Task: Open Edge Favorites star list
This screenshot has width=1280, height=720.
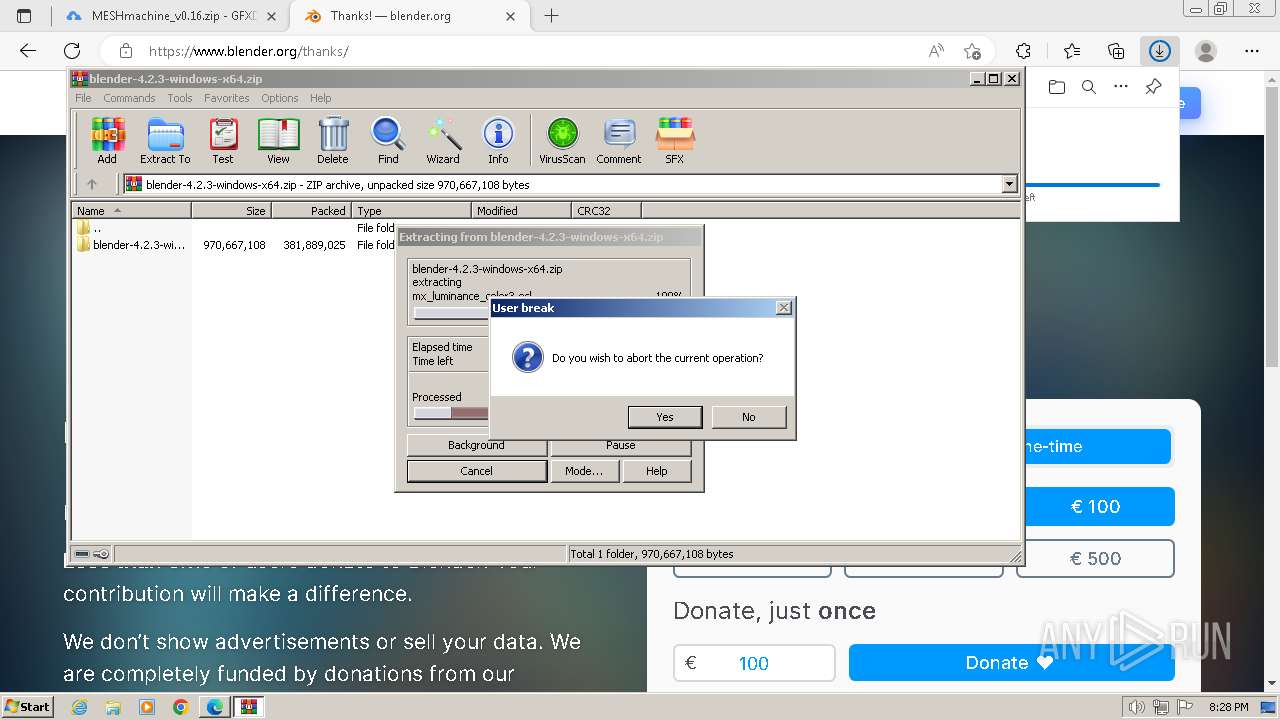Action: 1072,51
